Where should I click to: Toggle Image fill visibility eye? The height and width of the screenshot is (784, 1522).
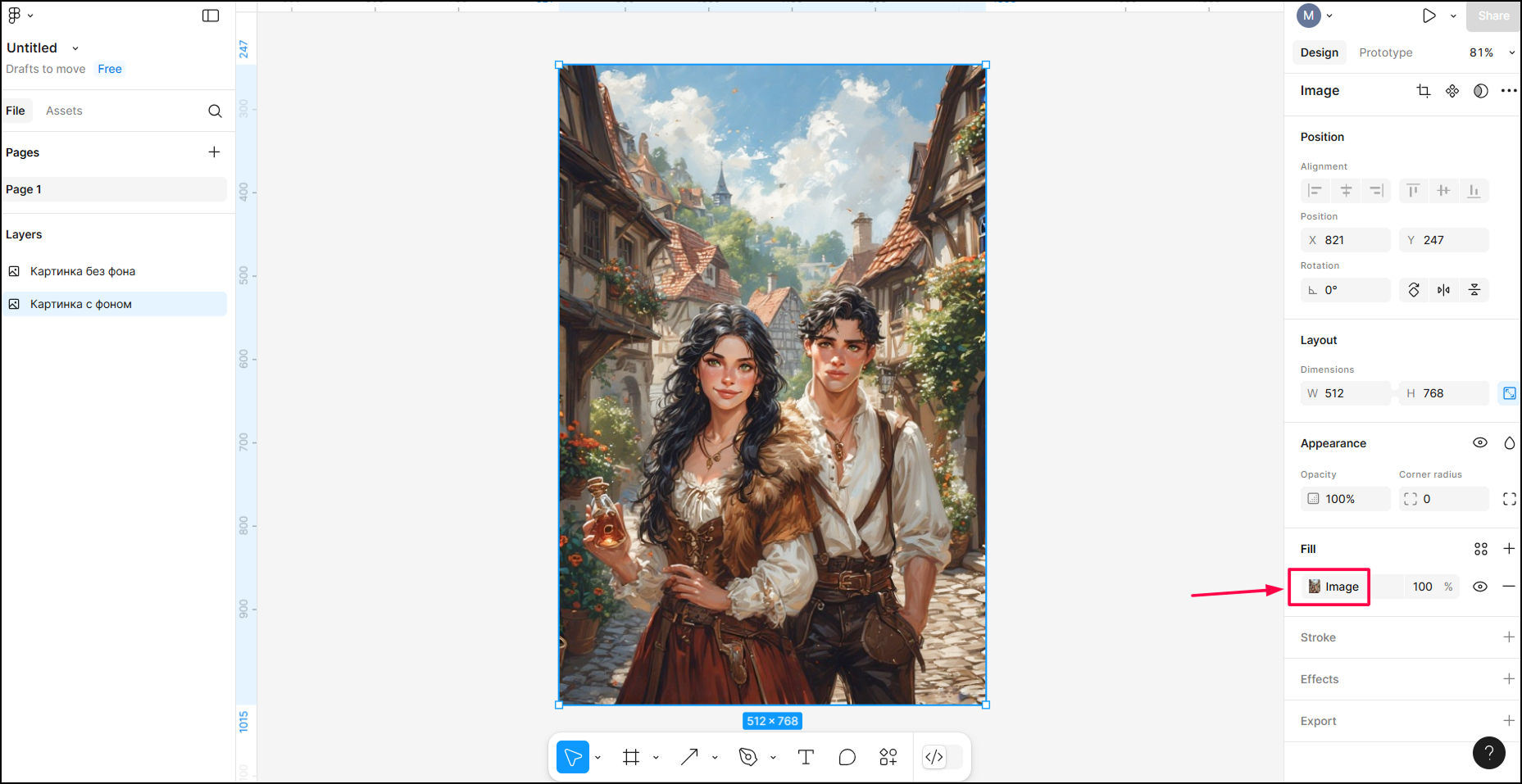1480,587
